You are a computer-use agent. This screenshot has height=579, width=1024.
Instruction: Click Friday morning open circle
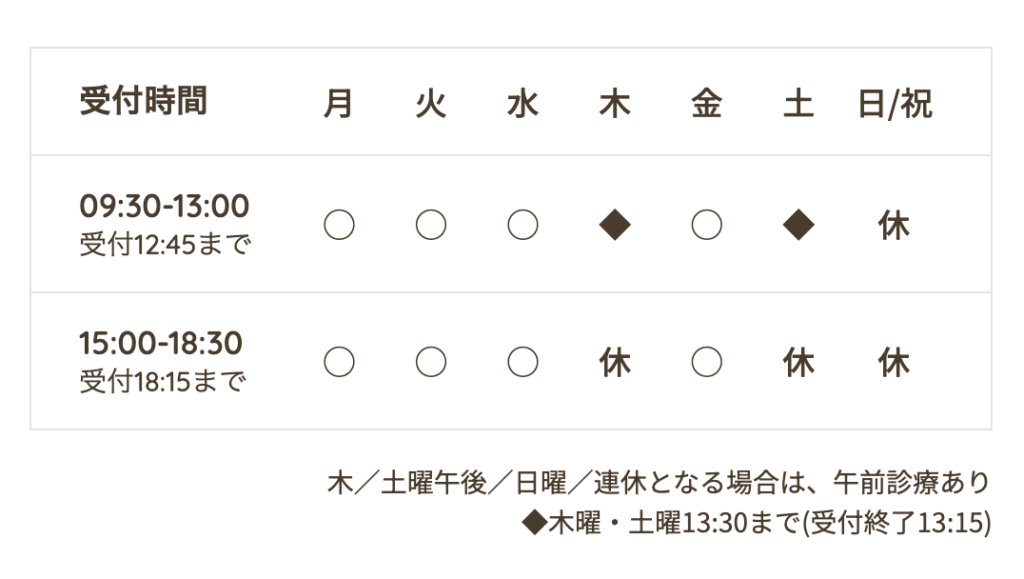(706, 226)
